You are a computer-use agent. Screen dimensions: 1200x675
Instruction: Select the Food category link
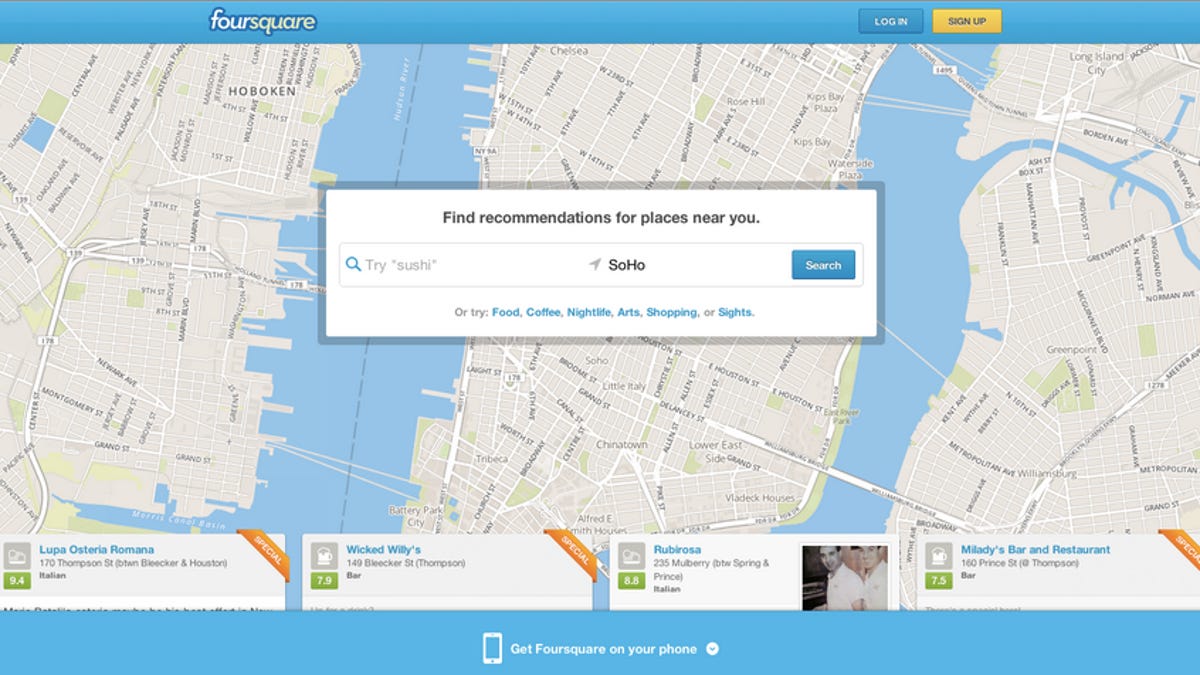tap(505, 312)
